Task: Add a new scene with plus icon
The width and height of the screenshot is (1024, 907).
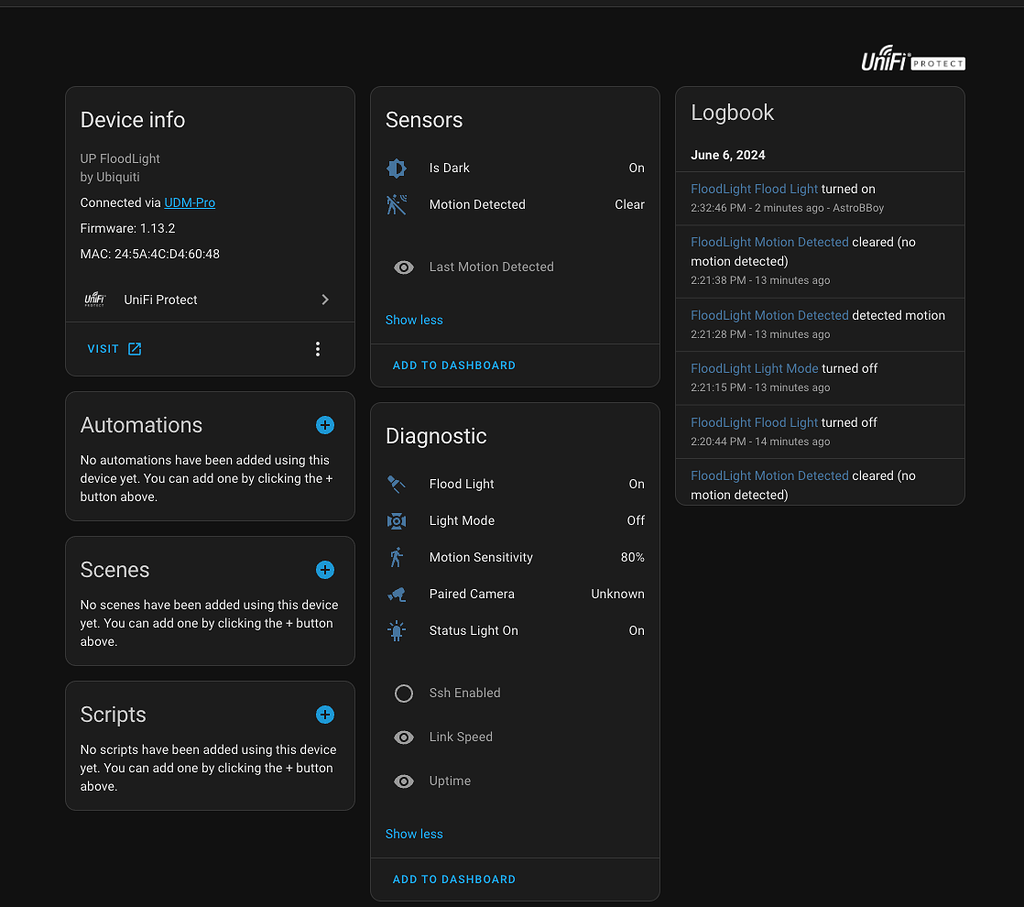Action: click(325, 570)
